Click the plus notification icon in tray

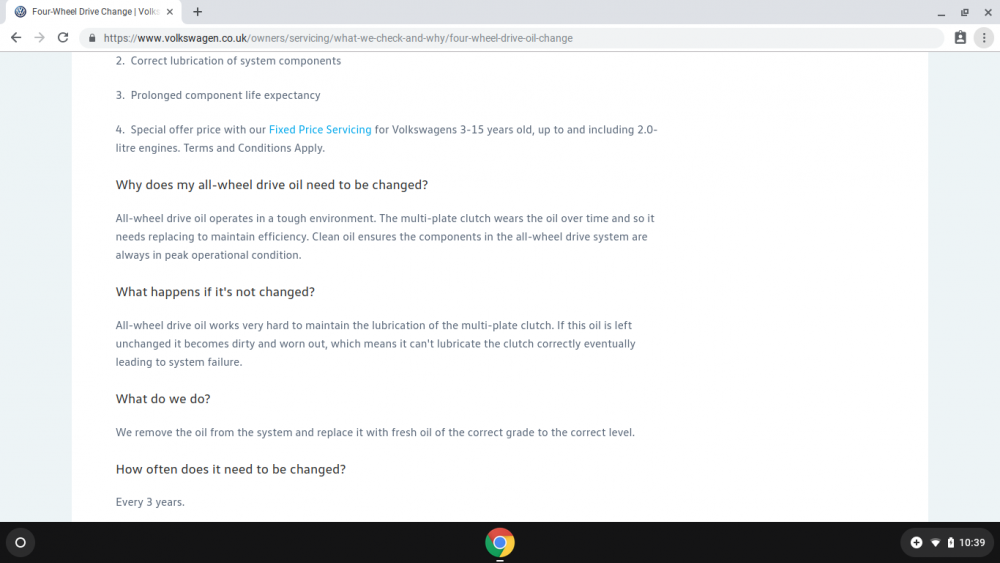click(x=916, y=543)
